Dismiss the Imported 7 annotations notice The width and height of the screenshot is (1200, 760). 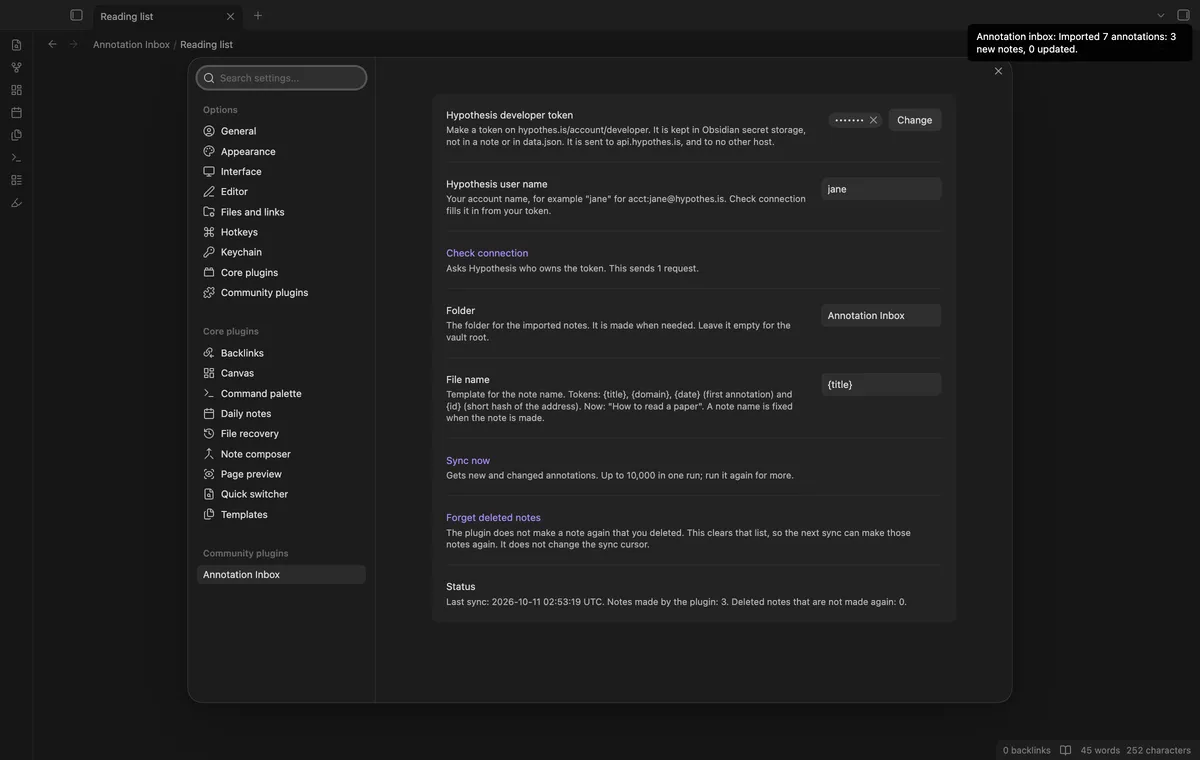click(x=1080, y=43)
